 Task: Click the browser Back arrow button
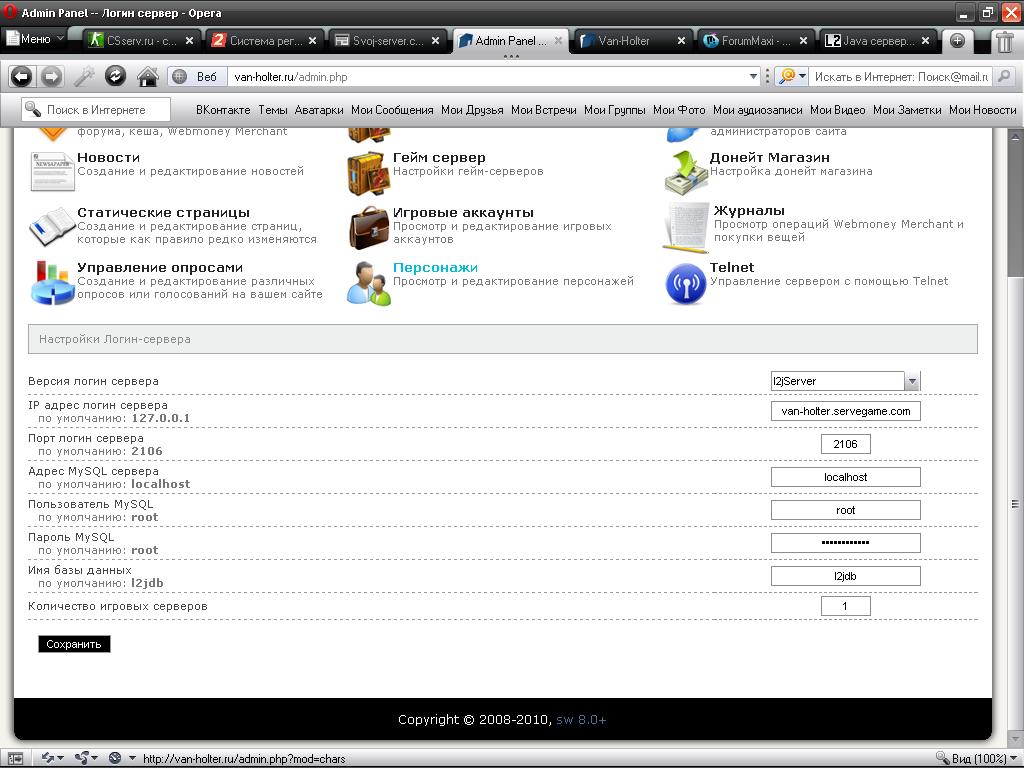click(x=22, y=77)
